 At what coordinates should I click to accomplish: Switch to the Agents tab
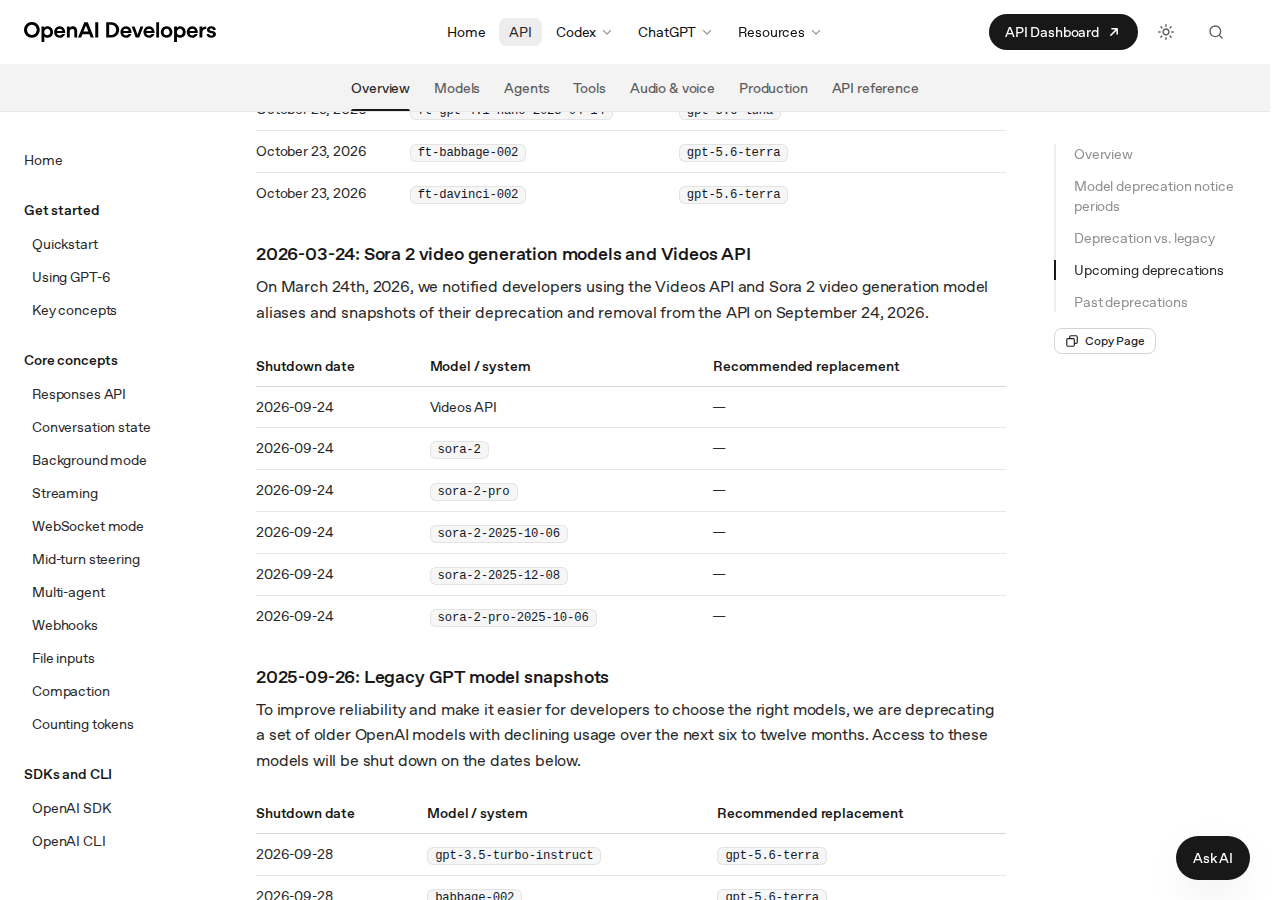tap(527, 88)
